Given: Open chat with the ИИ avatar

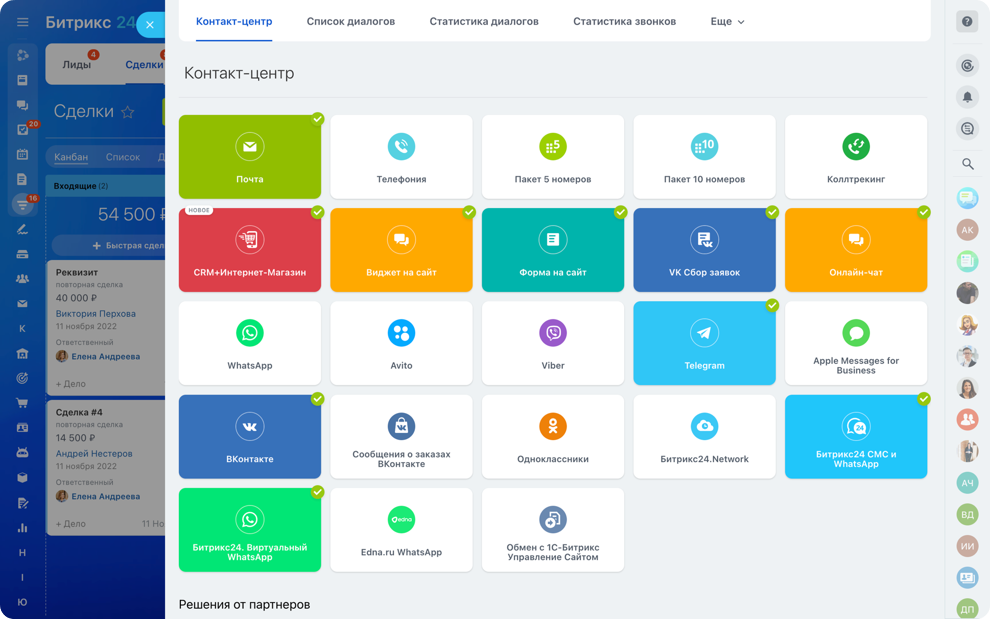Looking at the screenshot, I should 967,546.
